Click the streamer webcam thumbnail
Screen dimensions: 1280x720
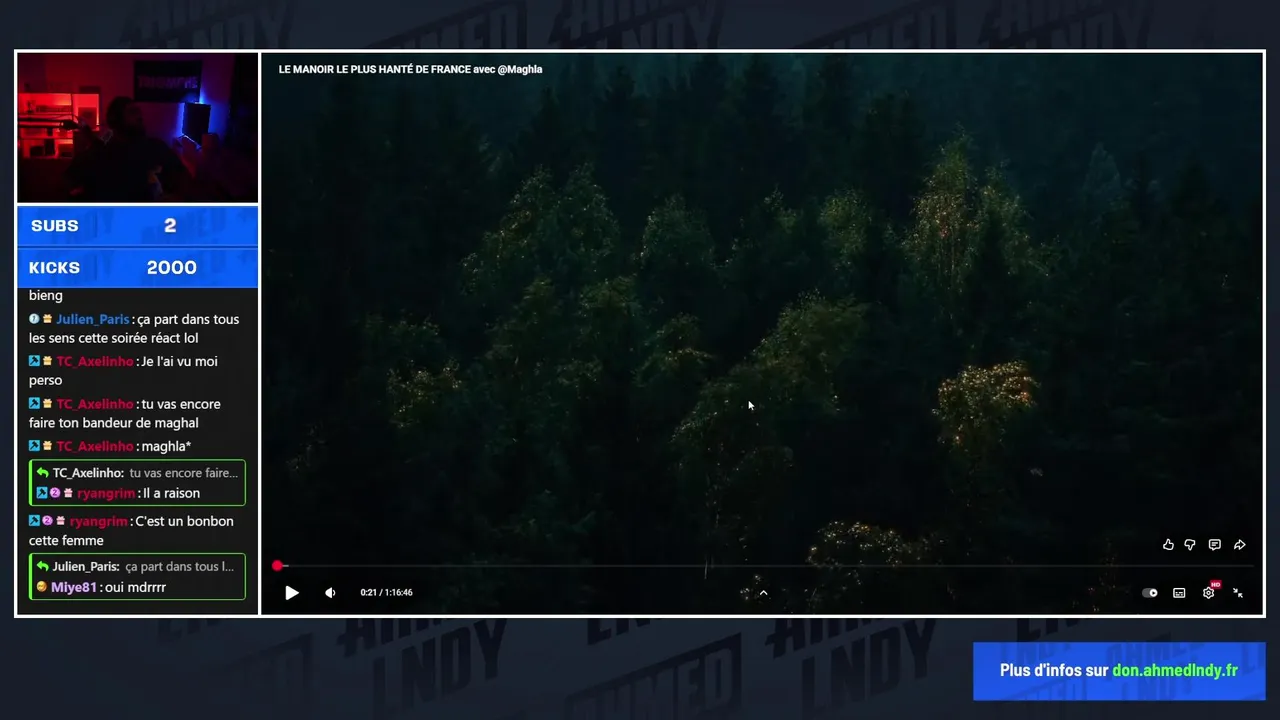(x=138, y=128)
